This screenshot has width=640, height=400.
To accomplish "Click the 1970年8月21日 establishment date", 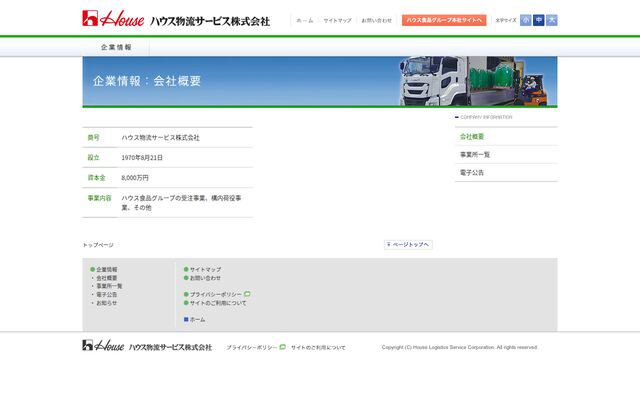I will tap(142, 158).
